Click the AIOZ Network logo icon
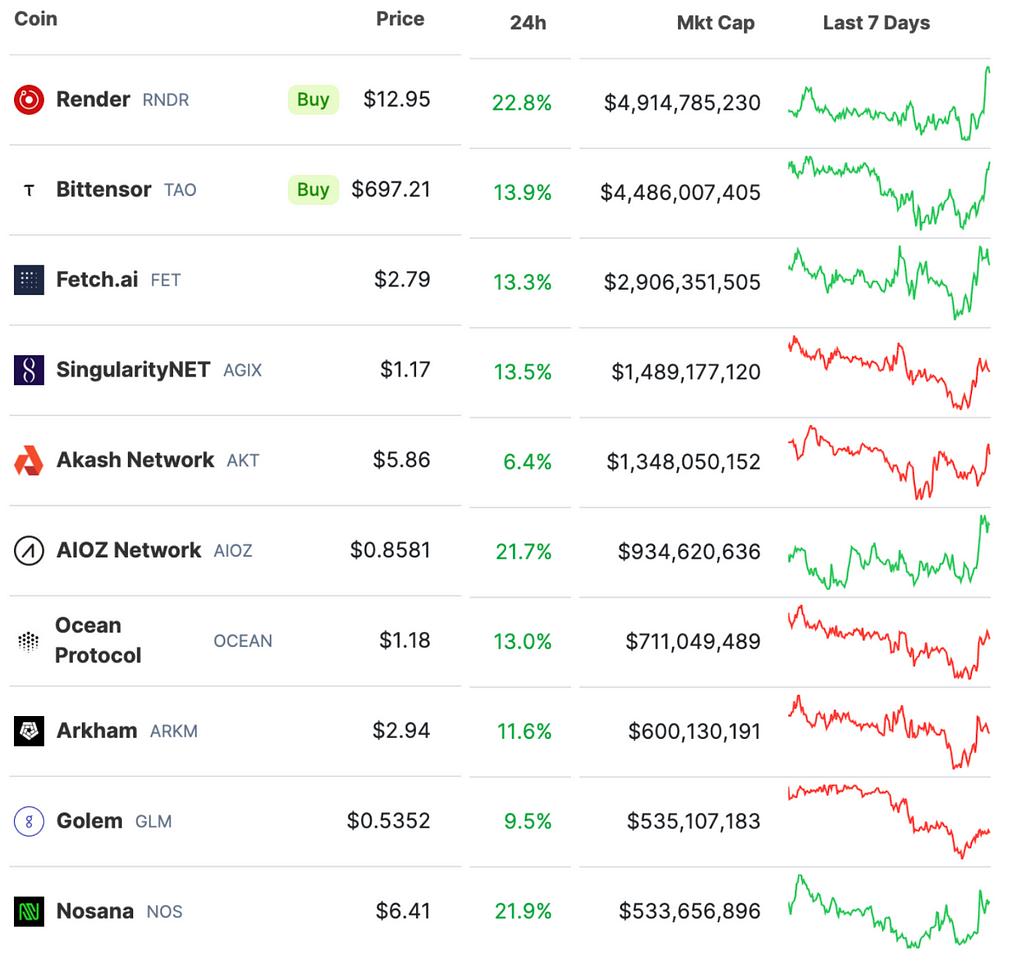 tap(29, 550)
